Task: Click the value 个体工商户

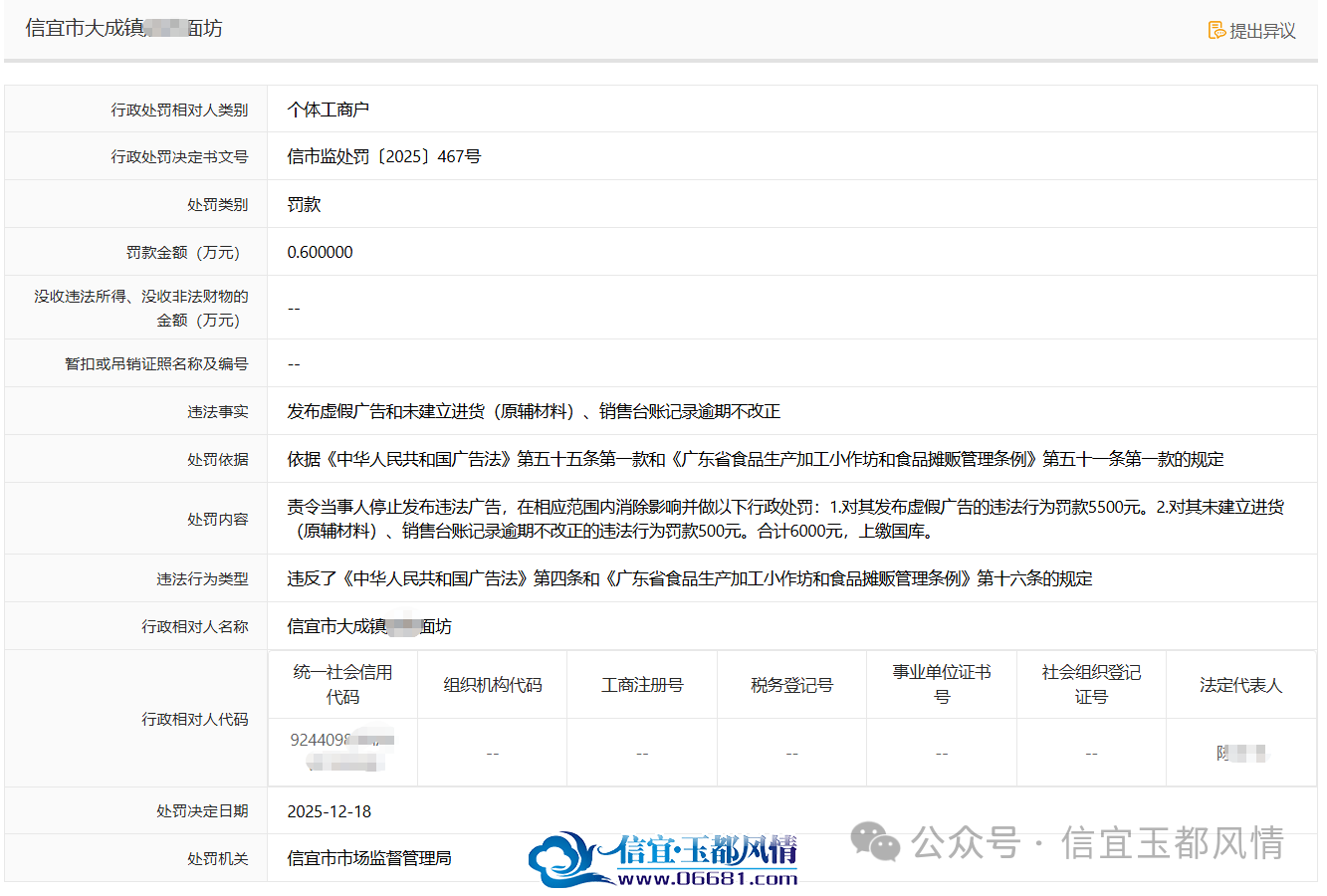Action: (329, 110)
